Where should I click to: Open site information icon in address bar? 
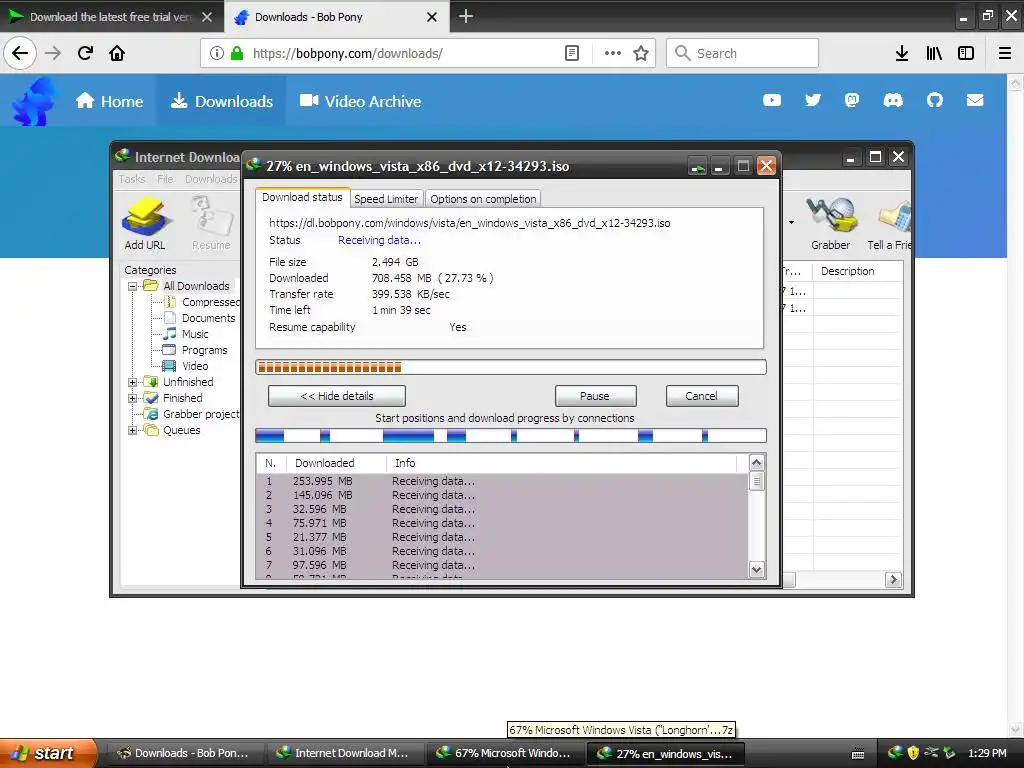tap(217, 53)
